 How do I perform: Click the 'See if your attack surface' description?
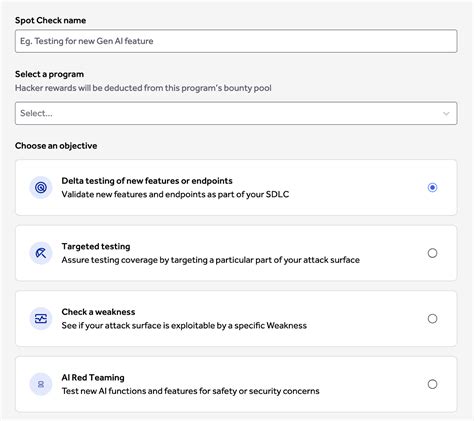(x=184, y=325)
